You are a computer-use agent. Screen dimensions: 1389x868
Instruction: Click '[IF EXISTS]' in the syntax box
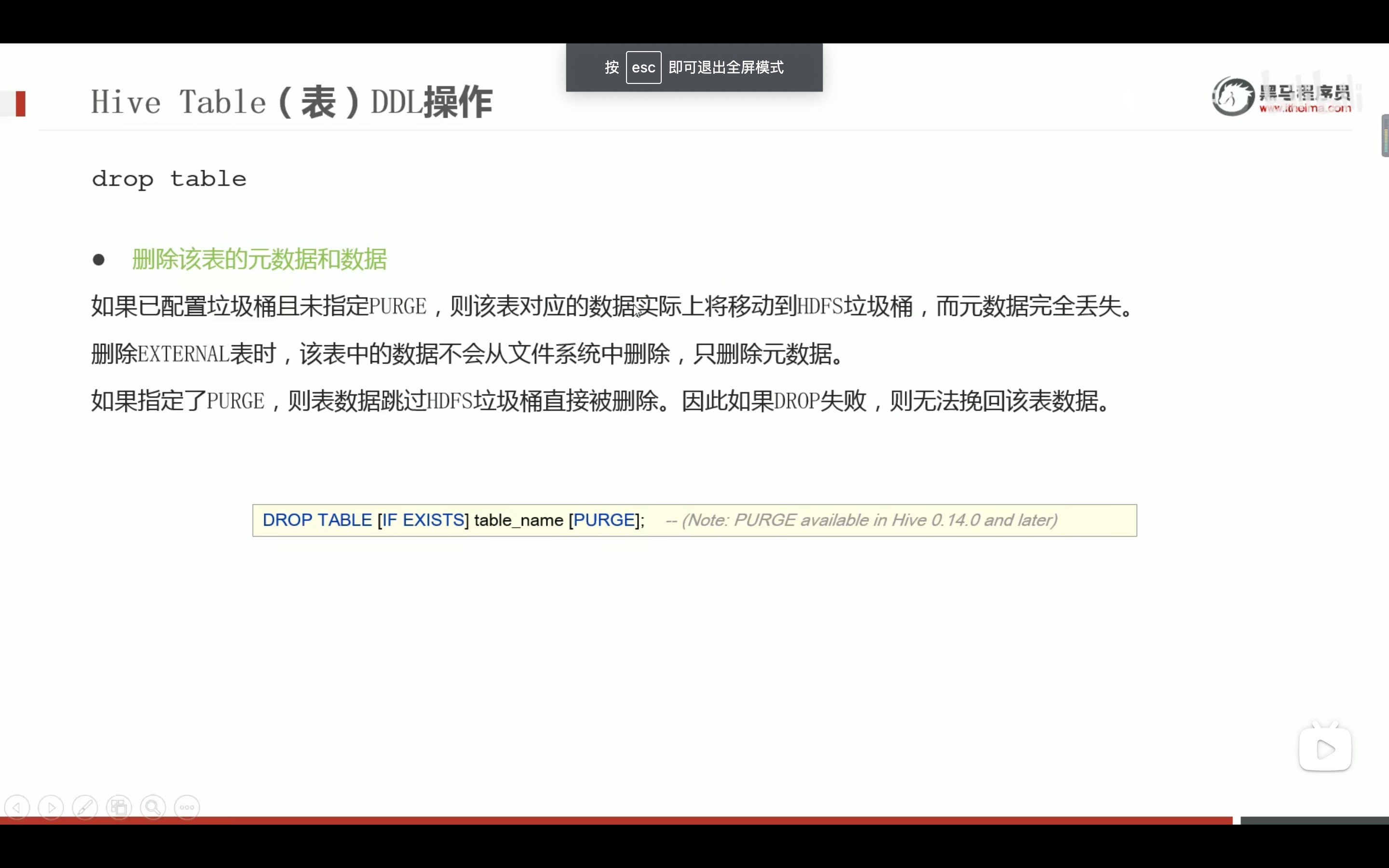(x=423, y=520)
